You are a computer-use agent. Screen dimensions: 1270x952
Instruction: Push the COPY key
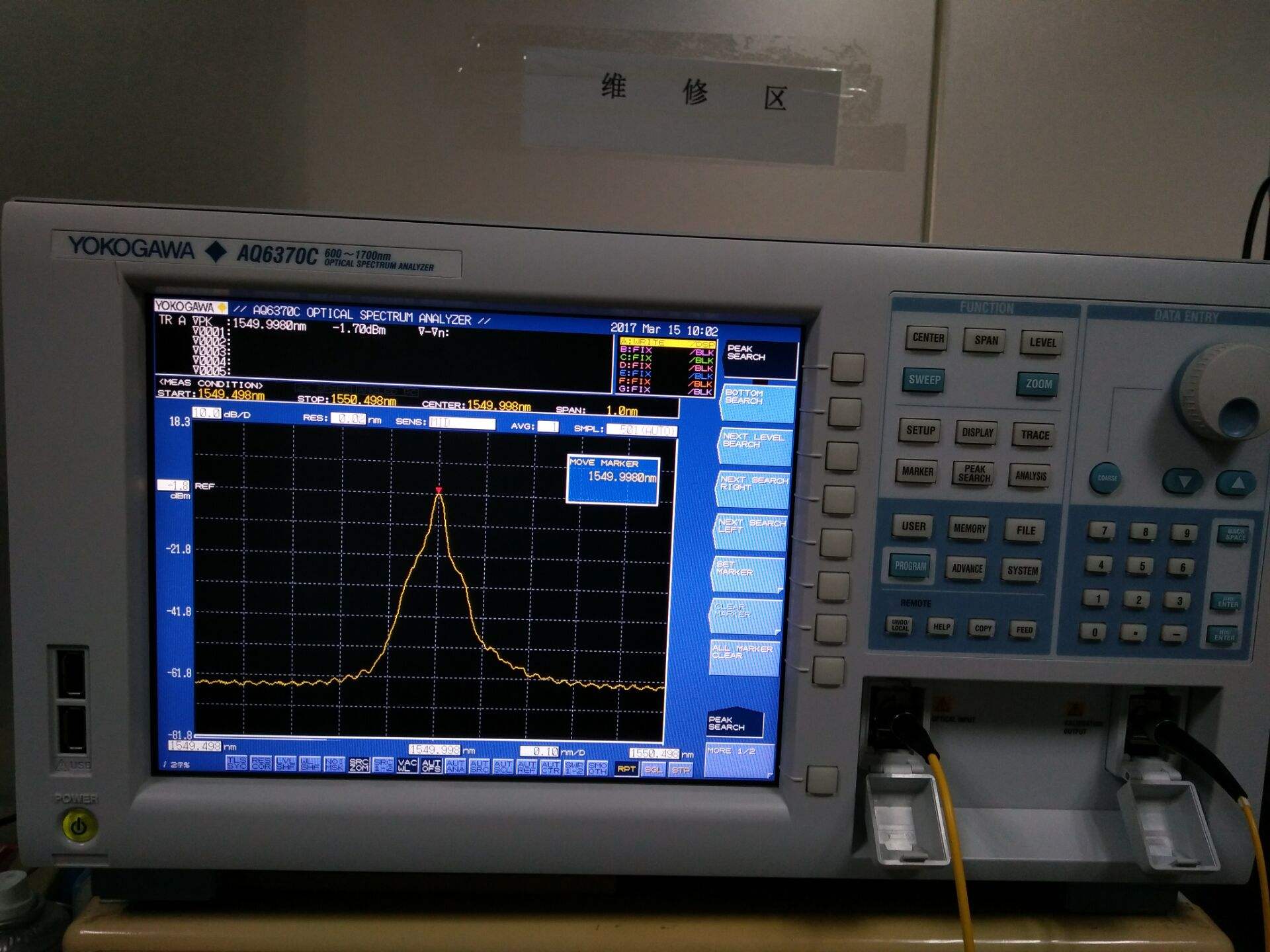(983, 629)
